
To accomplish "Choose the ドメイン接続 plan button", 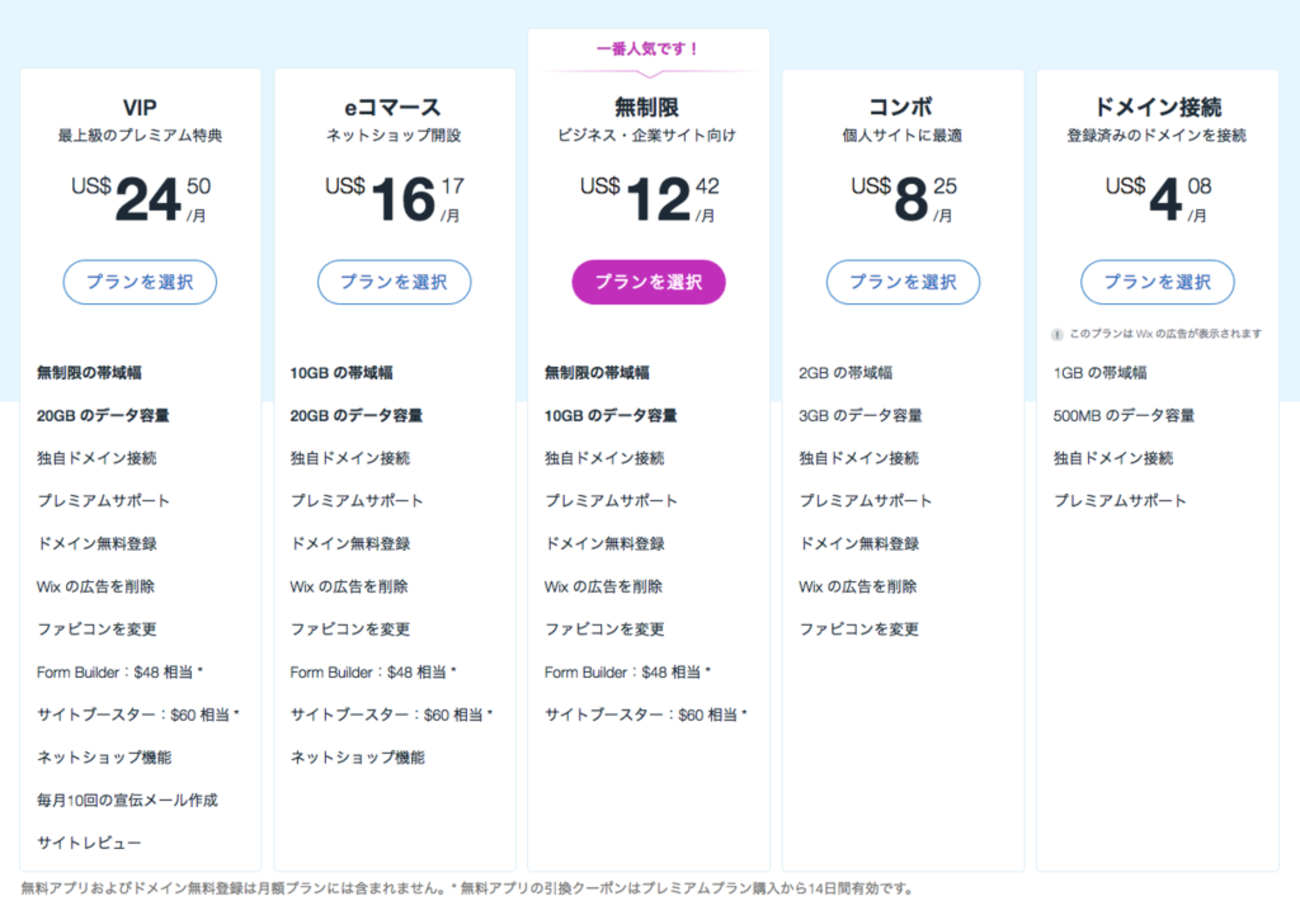I will coord(1157,282).
